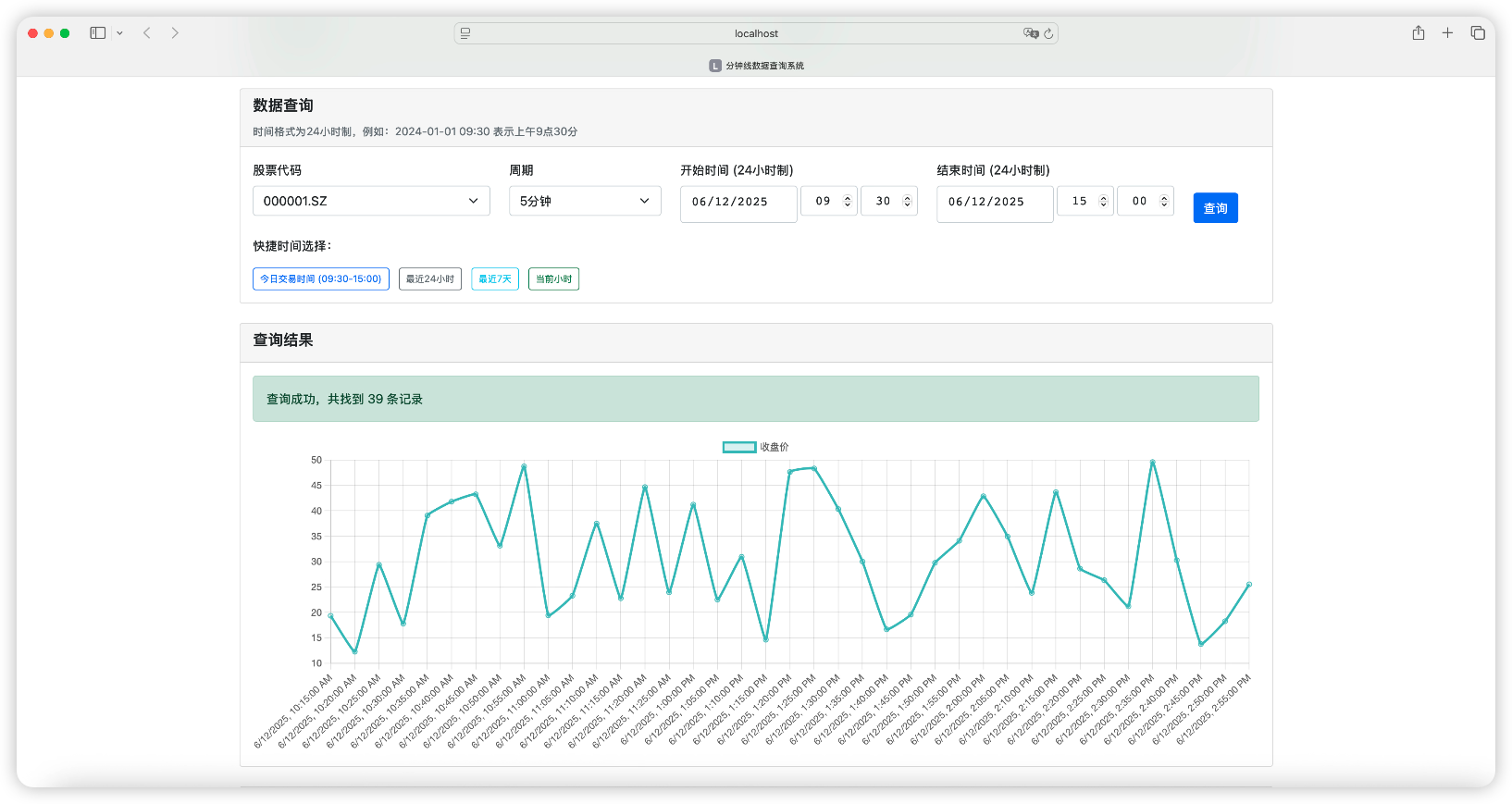This screenshot has height=804, width=1512.
Task: Open a new tab with plus icon
Action: point(1447,33)
